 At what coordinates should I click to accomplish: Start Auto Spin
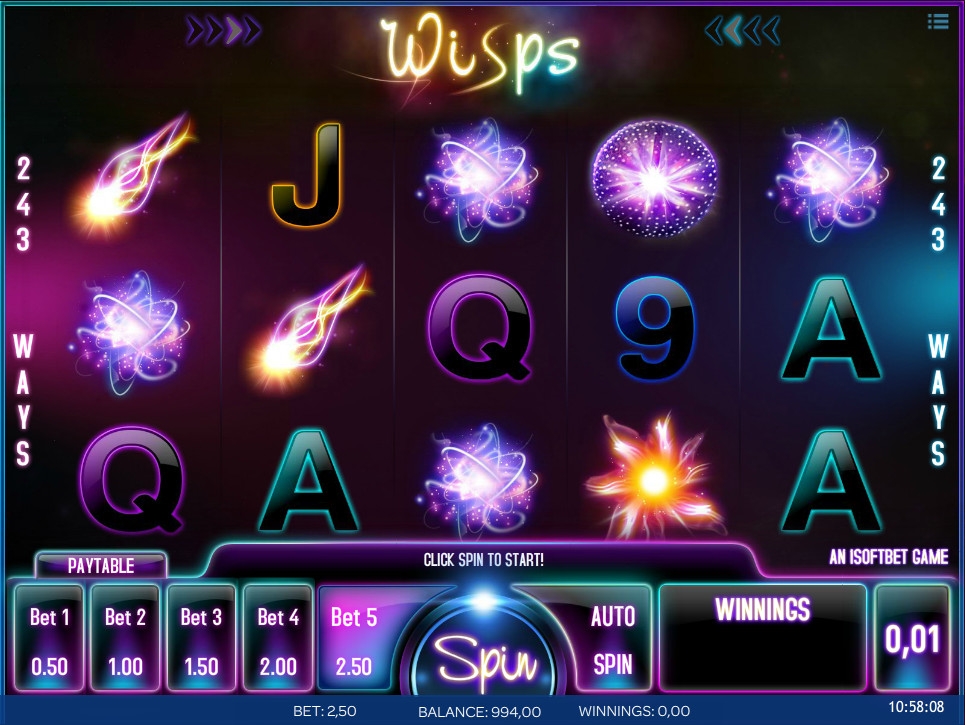(612, 640)
